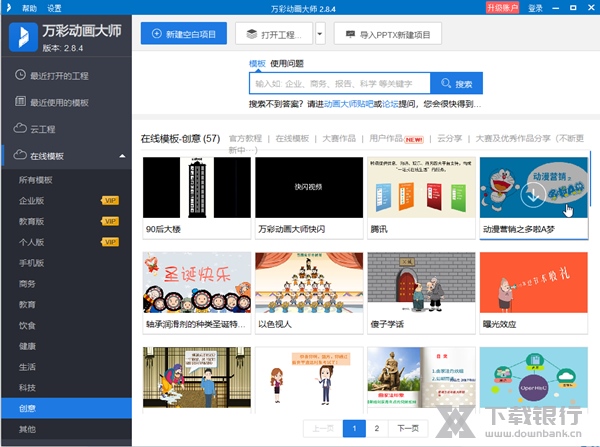
Task: Open the 官方教程 link
Action: tap(245, 138)
